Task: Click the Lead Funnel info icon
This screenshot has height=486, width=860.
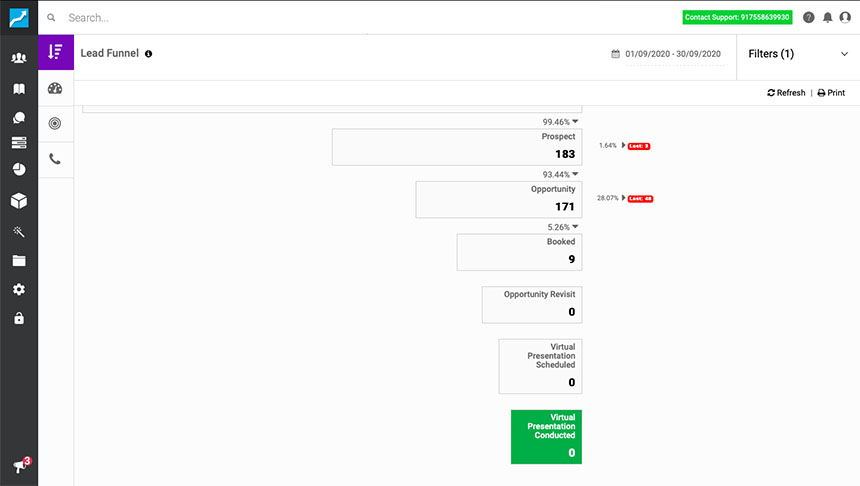Action: 148,54
